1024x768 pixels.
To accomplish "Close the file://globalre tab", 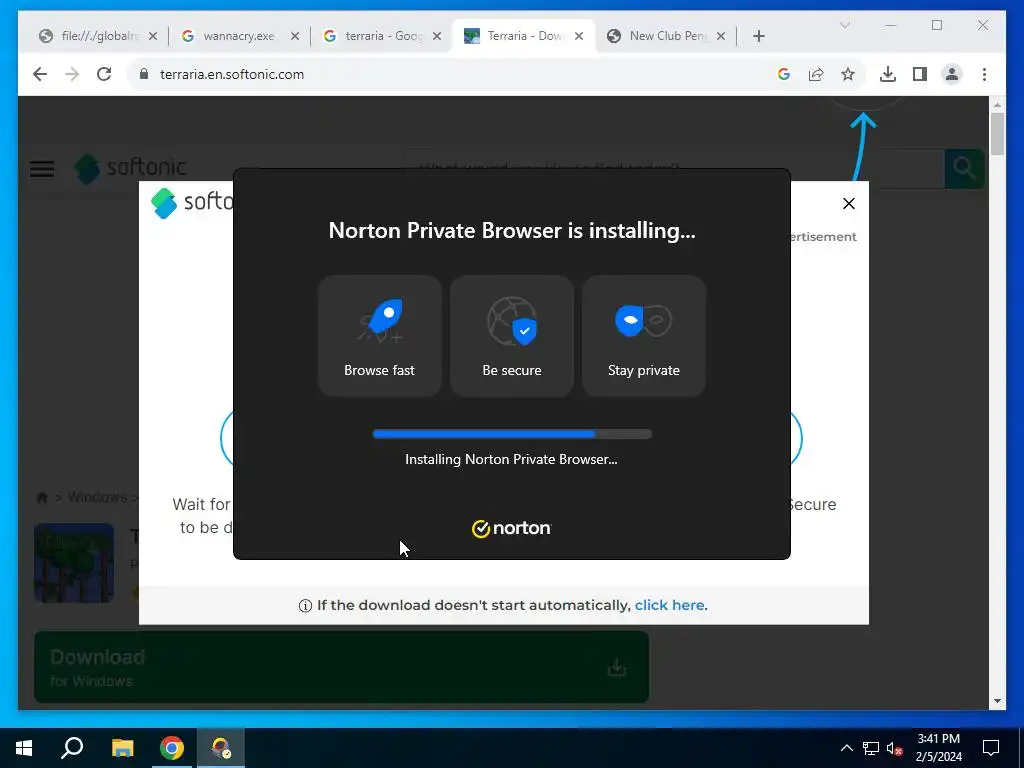I will (x=153, y=37).
